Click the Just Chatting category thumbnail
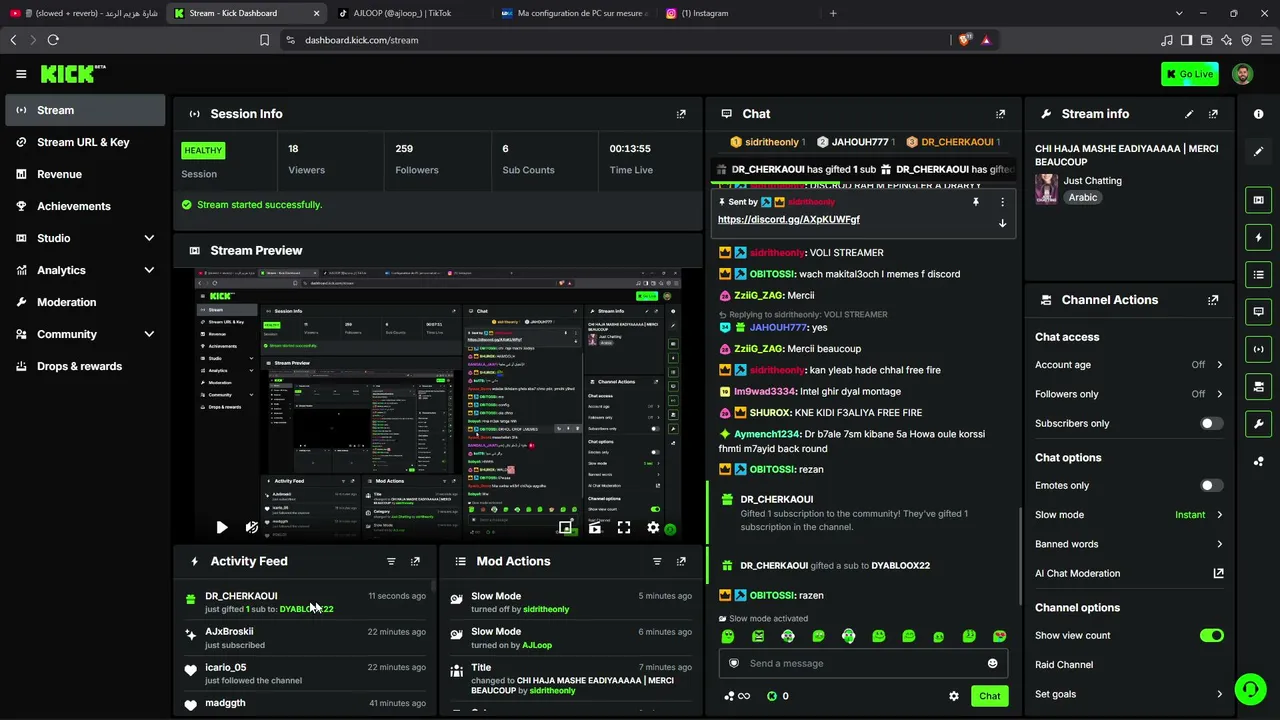Viewport: 1280px width, 720px height. point(1046,189)
